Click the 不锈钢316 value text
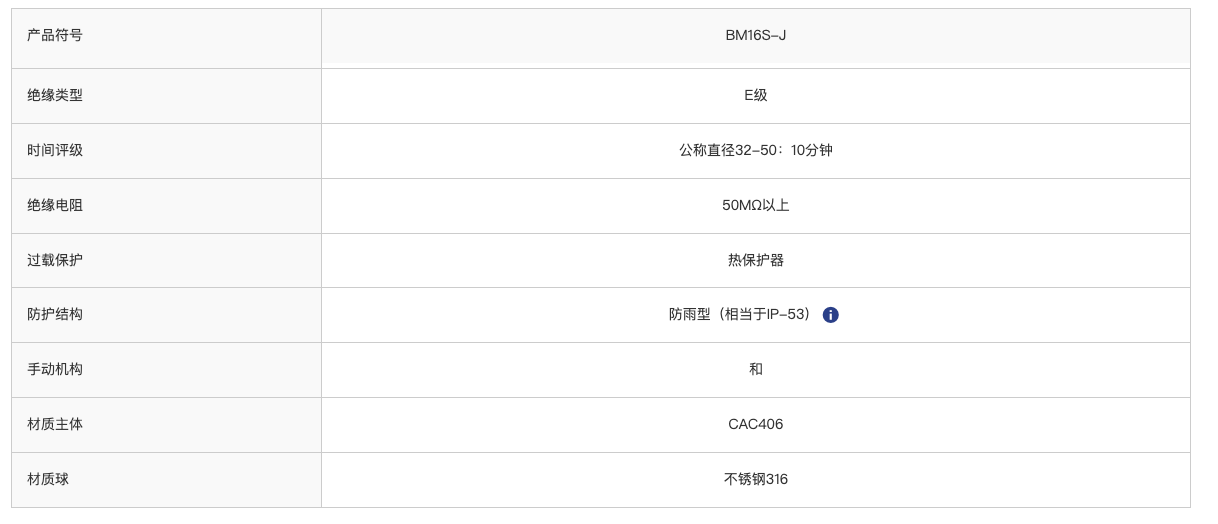This screenshot has height=524, width=1218. pos(756,480)
